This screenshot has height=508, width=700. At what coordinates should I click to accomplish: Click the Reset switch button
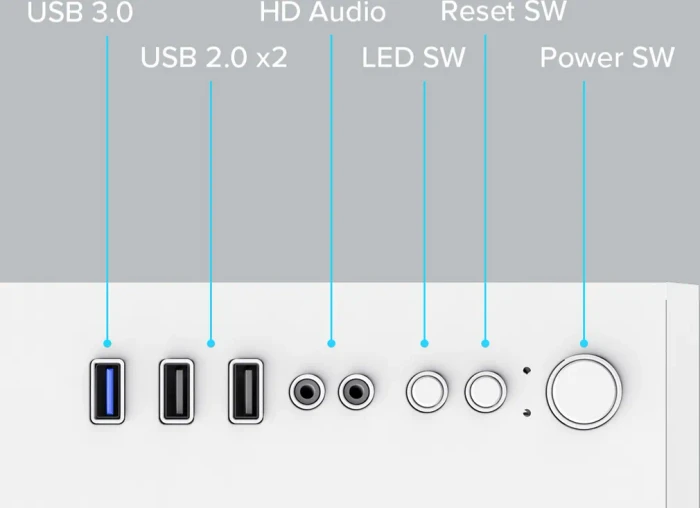click(x=485, y=391)
